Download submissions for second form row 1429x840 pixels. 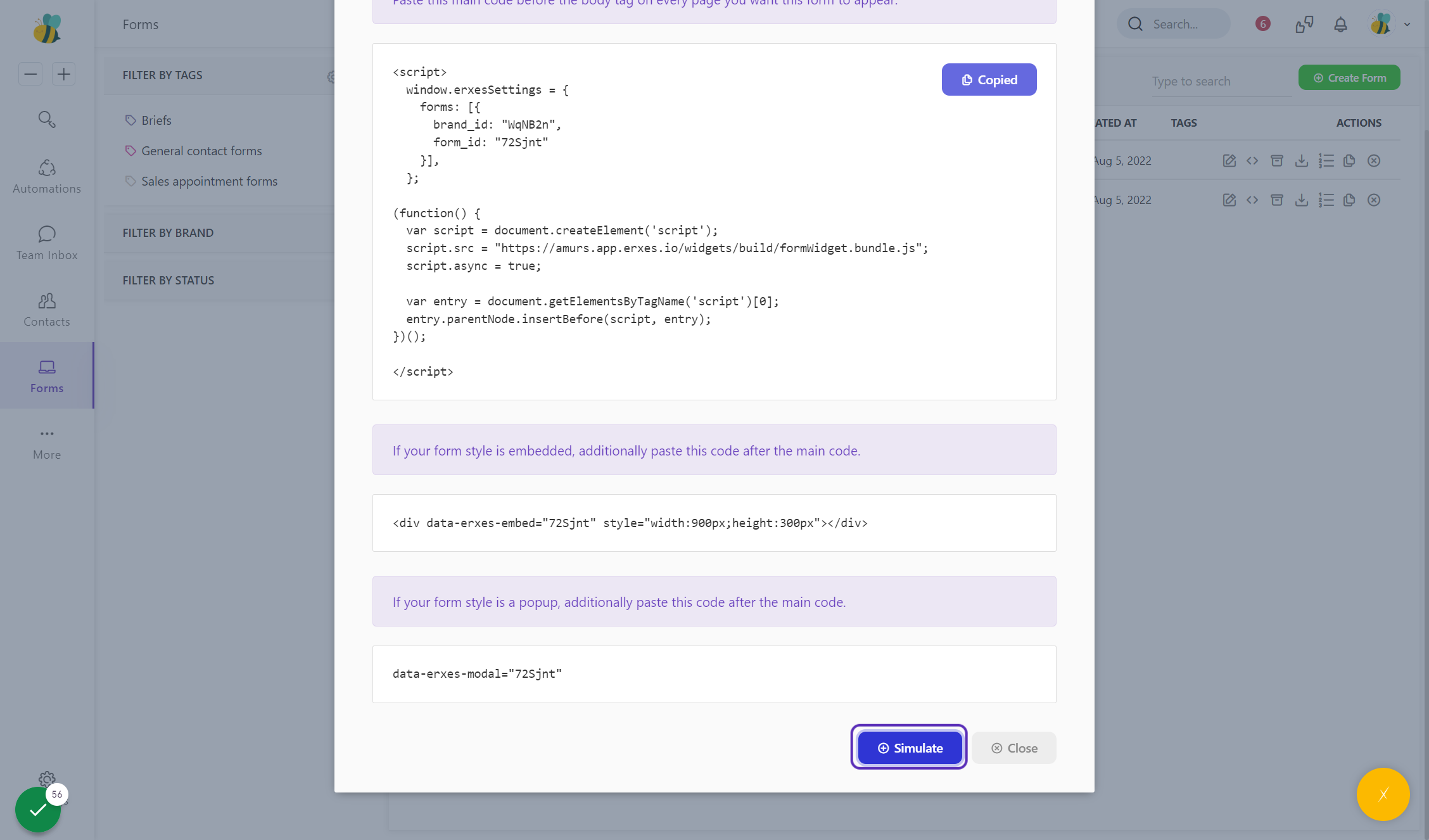point(1302,200)
